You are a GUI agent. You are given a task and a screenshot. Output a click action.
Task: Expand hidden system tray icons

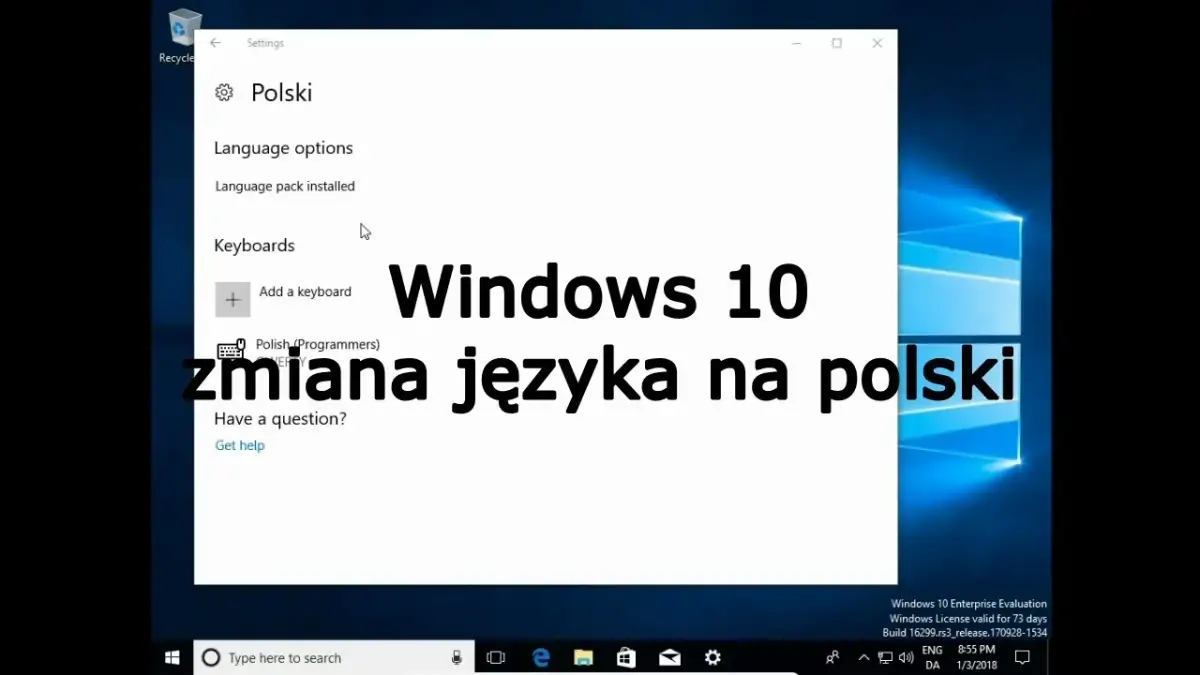(863, 658)
